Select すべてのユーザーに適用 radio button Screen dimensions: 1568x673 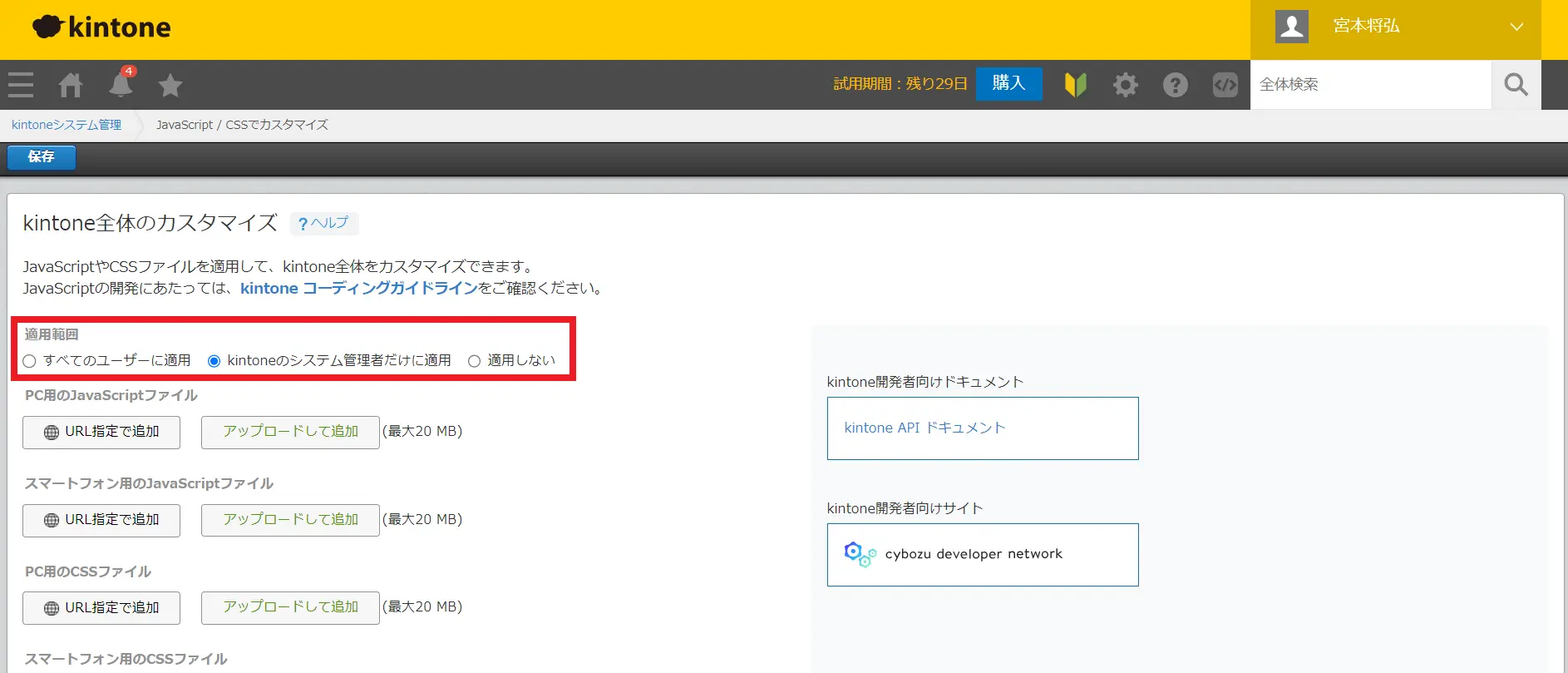(30, 361)
